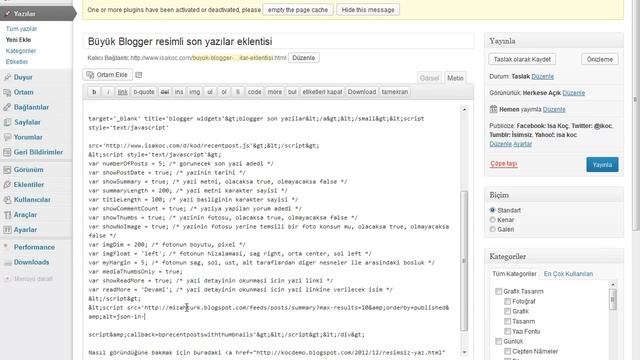Open the Duyur sidebar menu icon

(7, 77)
